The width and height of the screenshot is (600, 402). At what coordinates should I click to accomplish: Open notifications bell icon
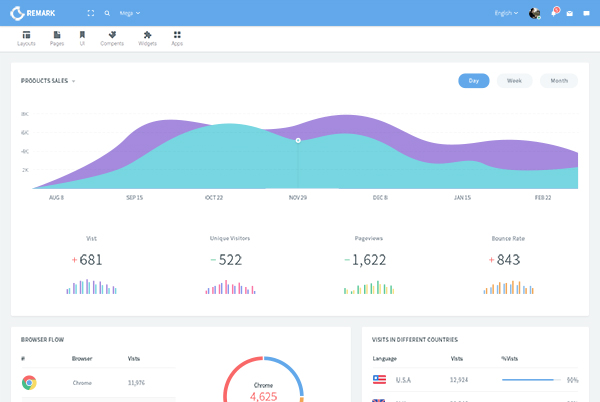(x=554, y=13)
